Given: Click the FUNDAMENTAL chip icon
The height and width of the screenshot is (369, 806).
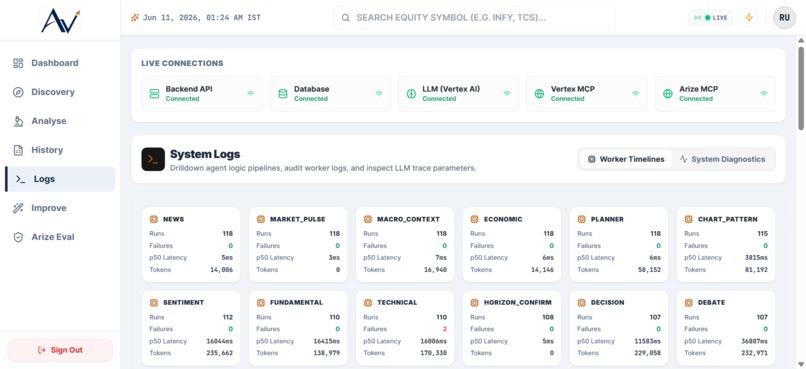Looking at the screenshot, I should (261, 303).
